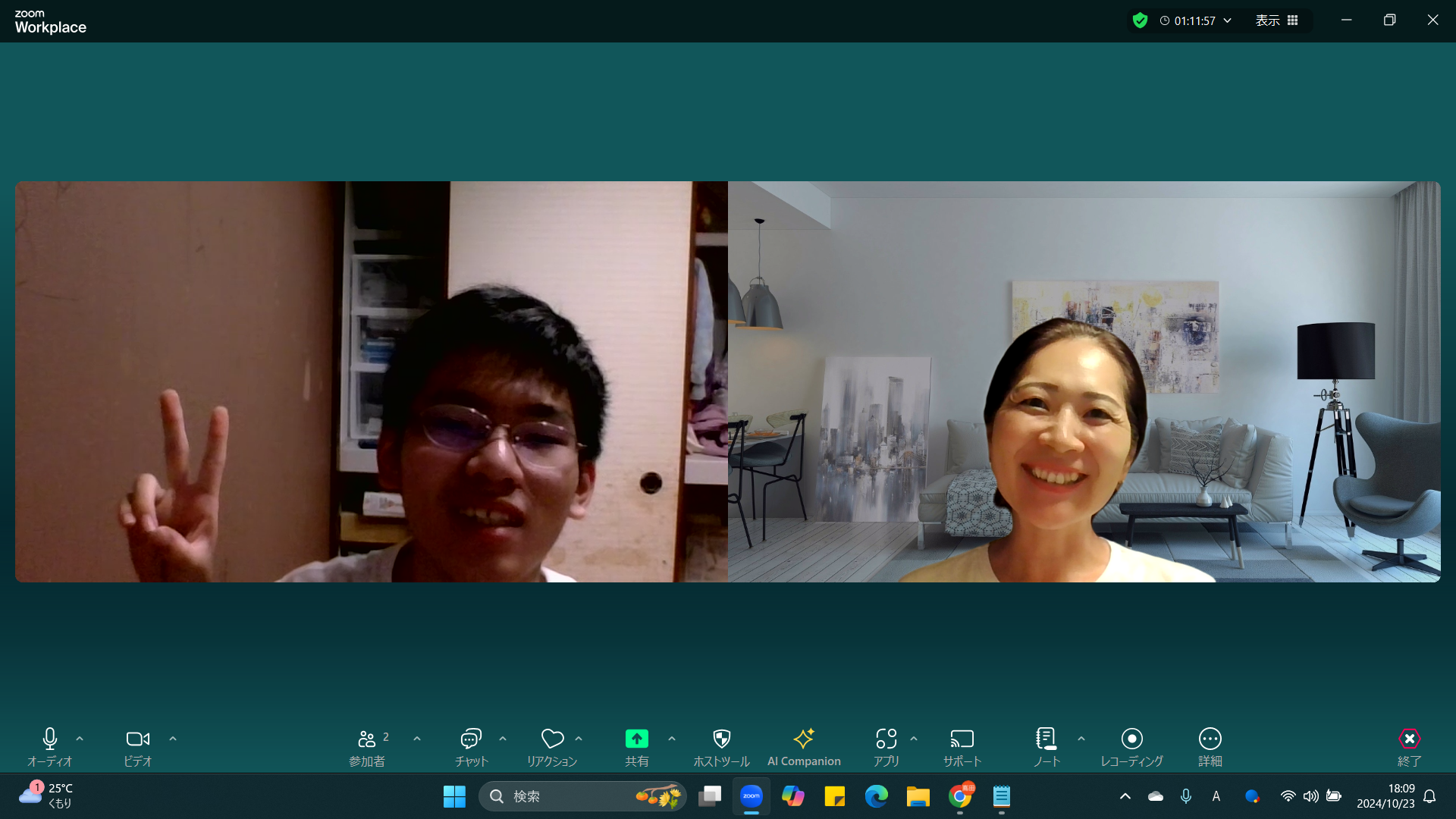The width and height of the screenshot is (1456, 819).
Task: Open the 詳細 more options icon
Action: (1210, 747)
